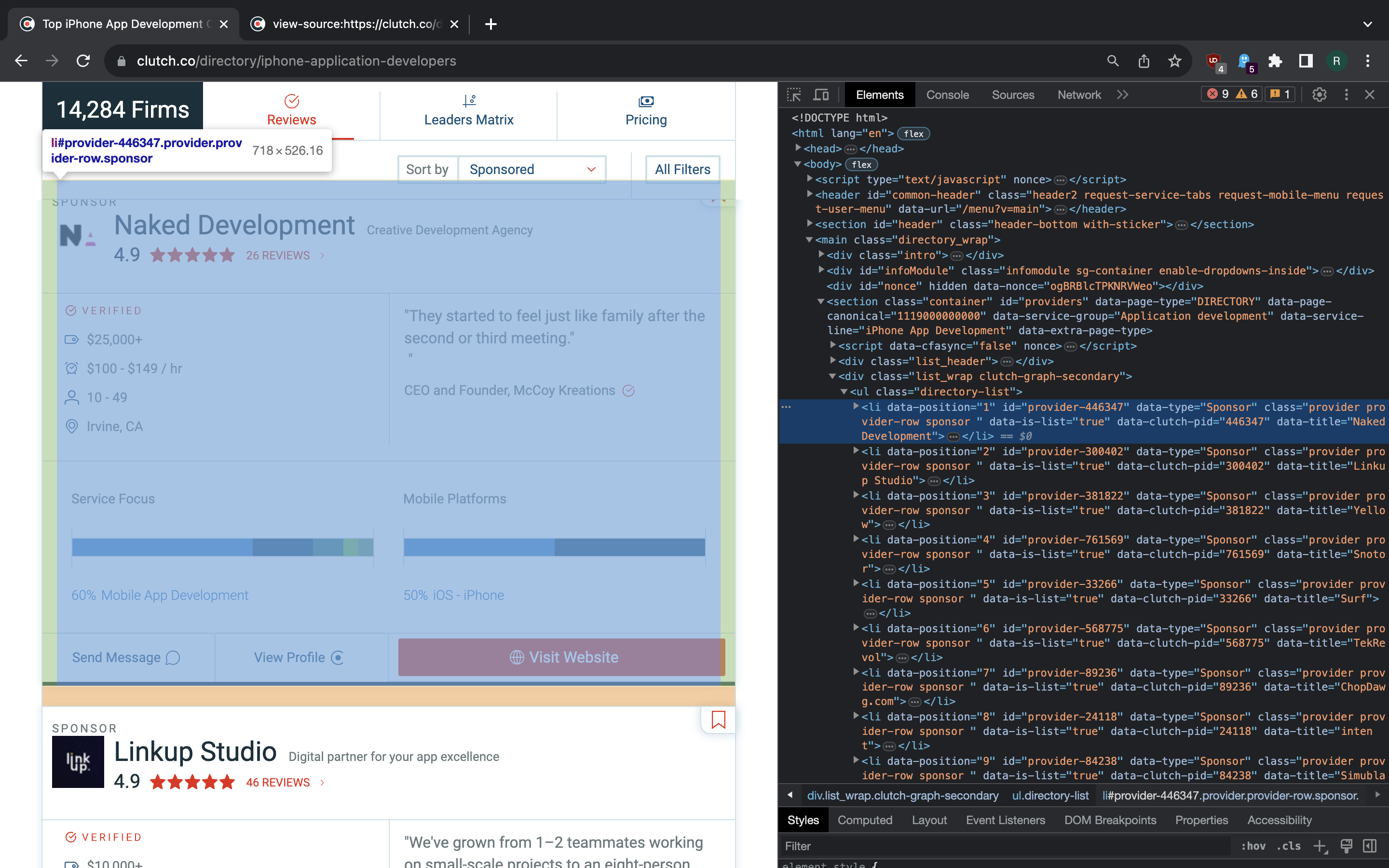1389x868 pixels.
Task: Switch to the Sources tab
Action: [1013, 95]
